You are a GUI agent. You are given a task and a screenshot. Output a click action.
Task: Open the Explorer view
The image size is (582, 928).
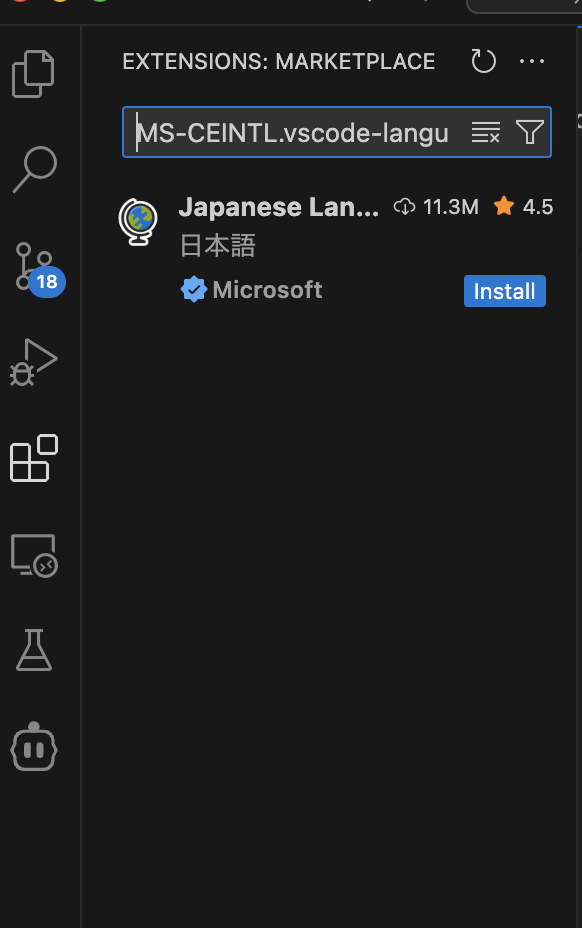34,73
